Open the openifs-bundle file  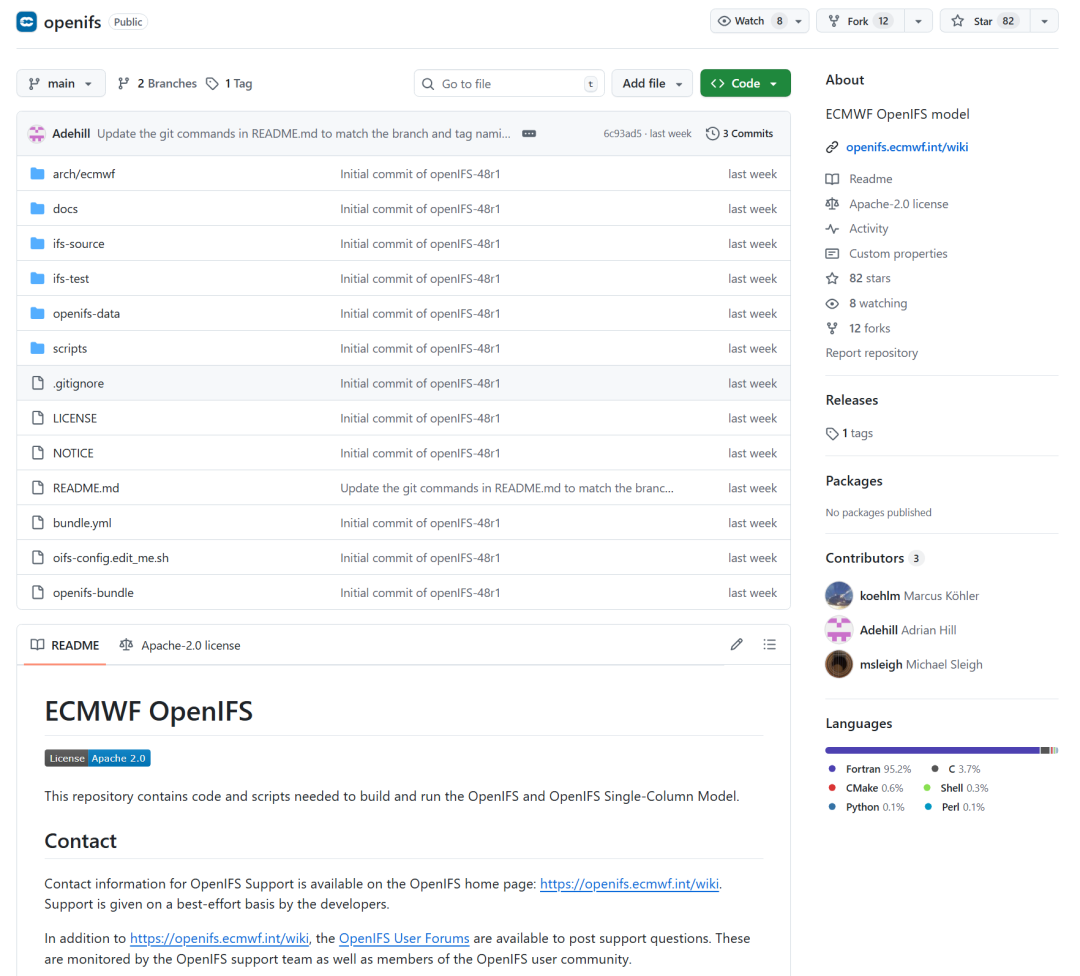pyautogui.click(x=94, y=592)
